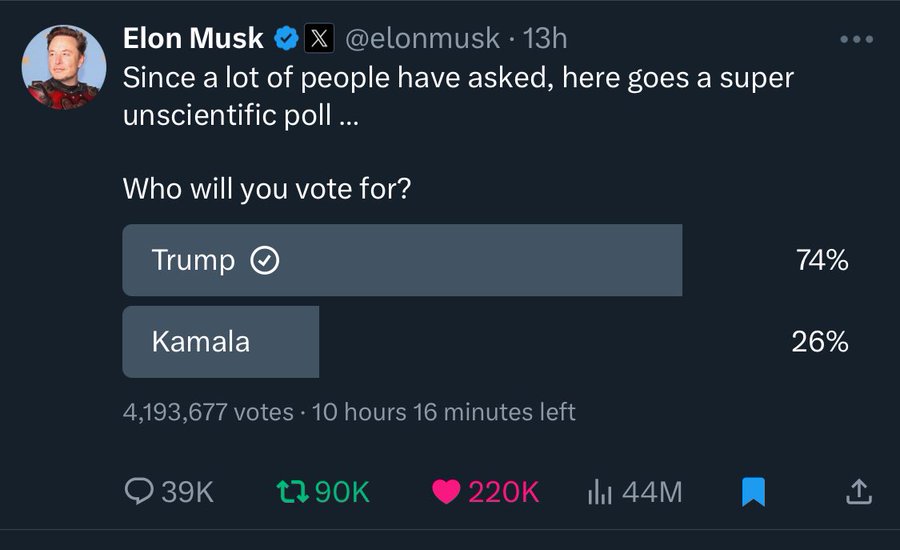Open the three-dot more options menu
Screen dimensions: 900x550
[x=857, y=40]
